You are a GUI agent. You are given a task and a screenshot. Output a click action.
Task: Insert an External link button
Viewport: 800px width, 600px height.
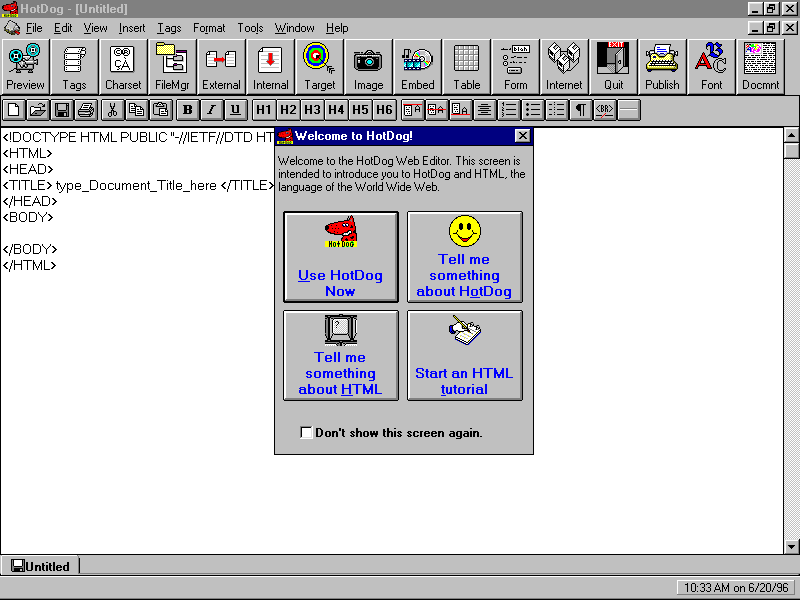tap(221, 67)
